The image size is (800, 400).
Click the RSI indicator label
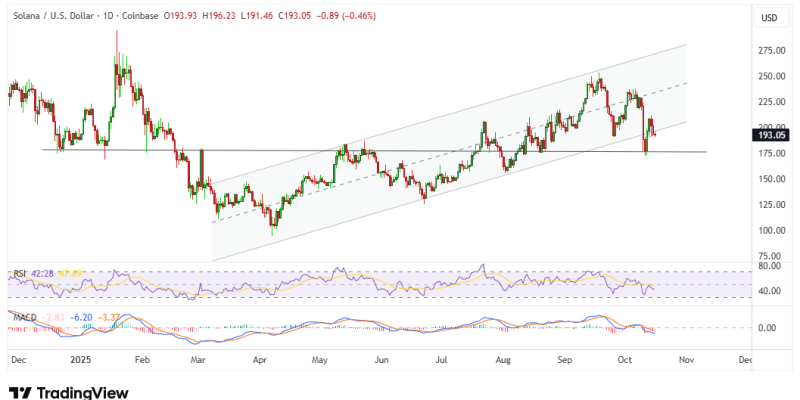tap(19, 273)
